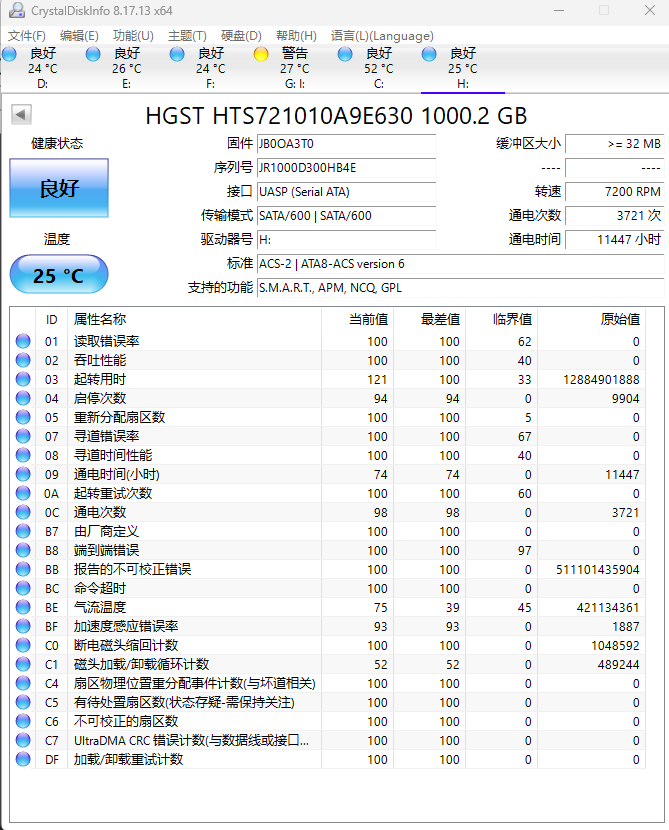669x830 pixels.
Task: Switch to disk tab showing 26 °C E:
Action: click(126, 68)
